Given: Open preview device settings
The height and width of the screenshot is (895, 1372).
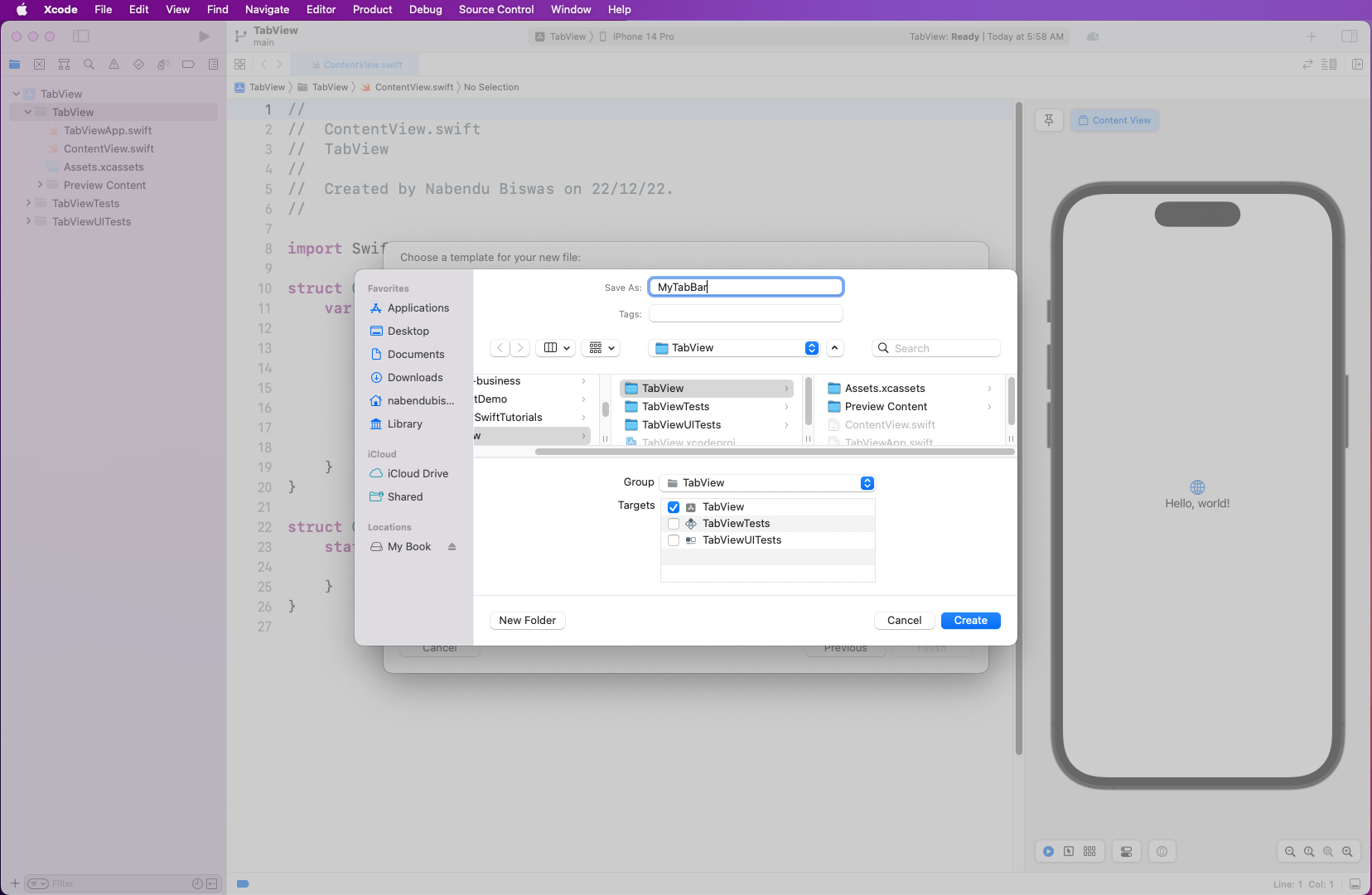Looking at the screenshot, I should click(x=1126, y=852).
